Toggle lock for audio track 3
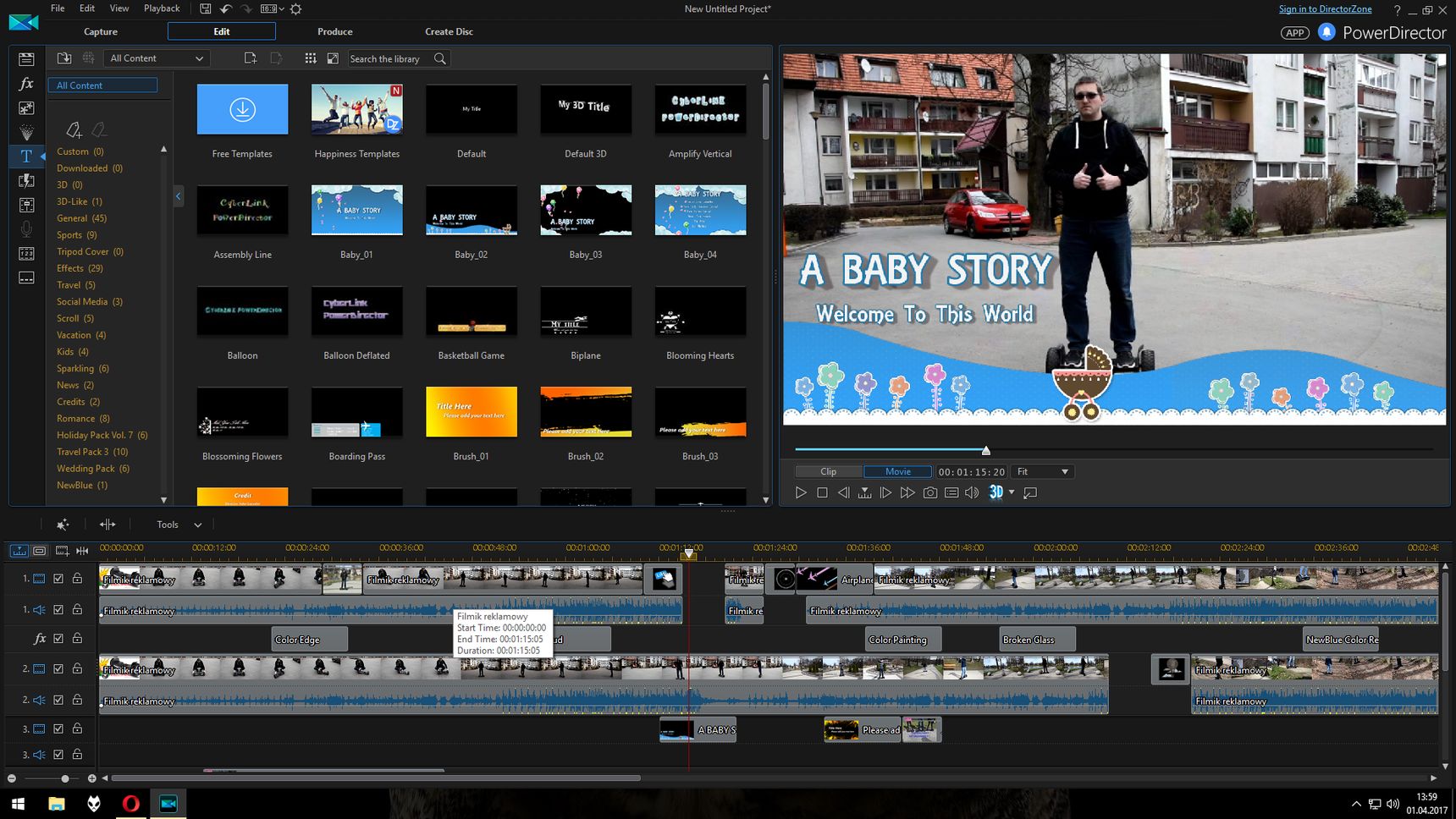The height and width of the screenshot is (819, 1456). click(77, 754)
